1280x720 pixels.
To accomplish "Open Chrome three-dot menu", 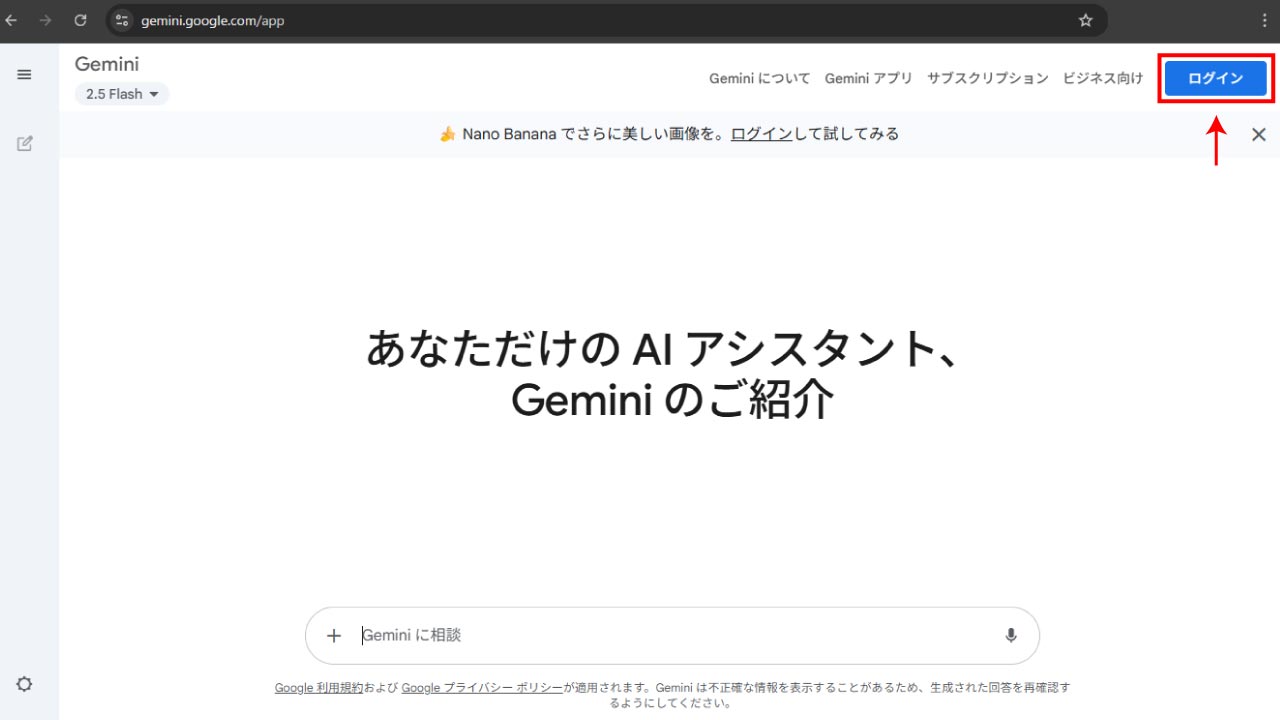I will click(x=1266, y=20).
